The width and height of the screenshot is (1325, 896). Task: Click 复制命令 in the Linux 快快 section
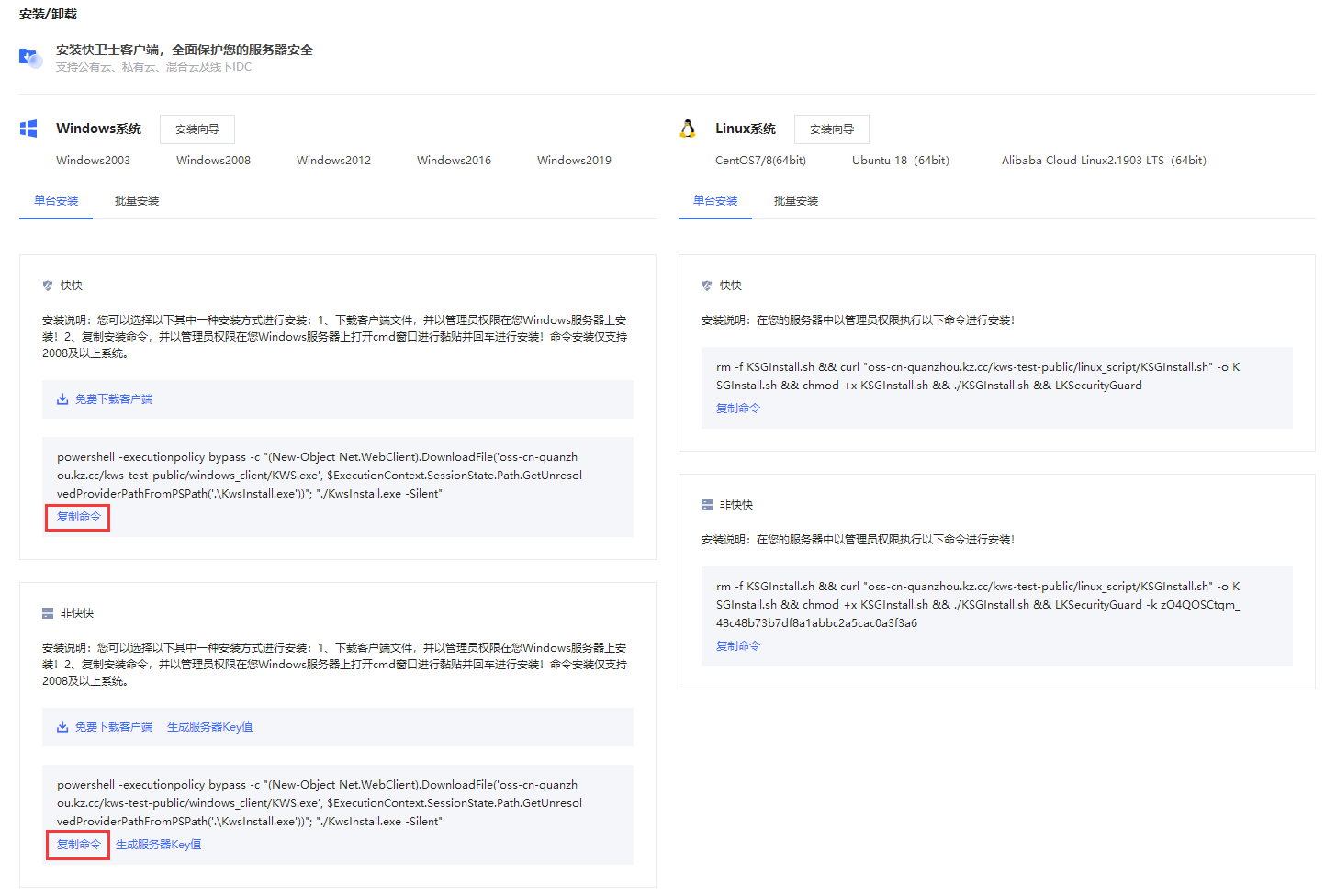738,409
